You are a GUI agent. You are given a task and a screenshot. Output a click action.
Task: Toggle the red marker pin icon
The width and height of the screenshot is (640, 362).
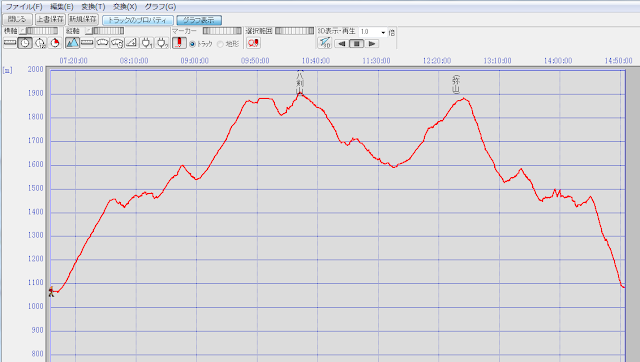coord(179,42)
